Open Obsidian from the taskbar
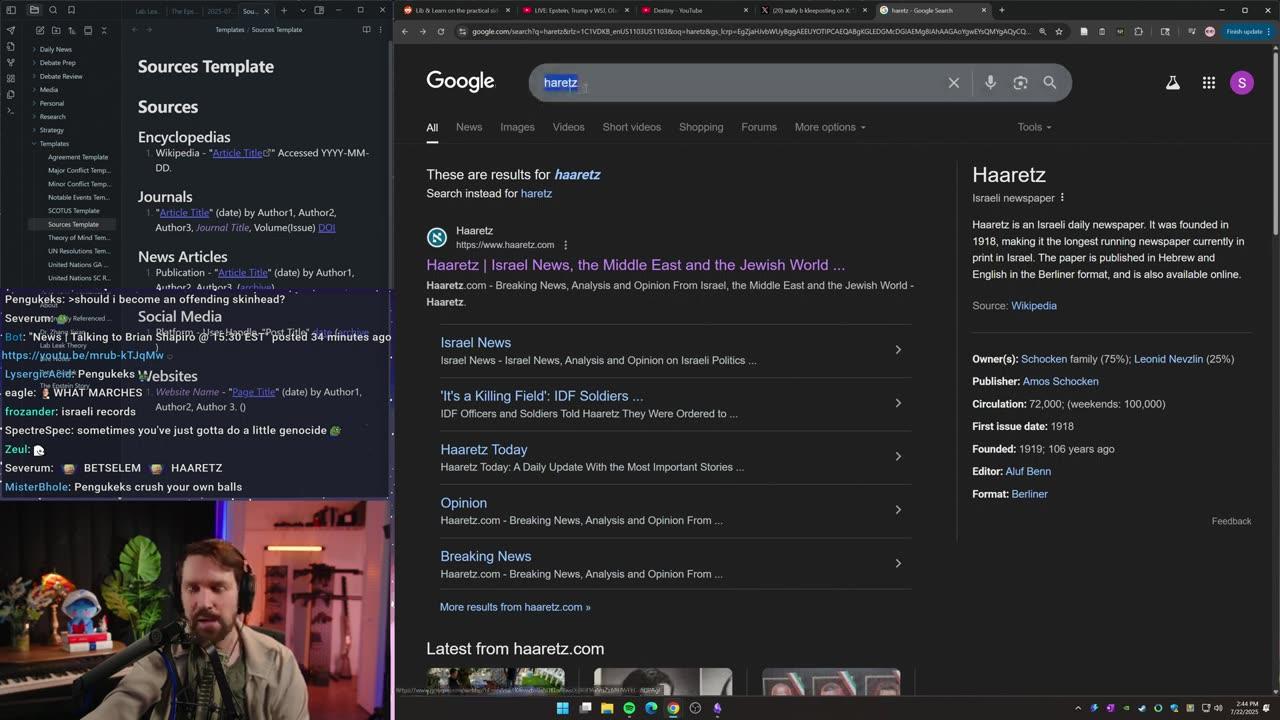Viewport: 1280px width, 720px height. pyautogui.click(x=717, y=708)
